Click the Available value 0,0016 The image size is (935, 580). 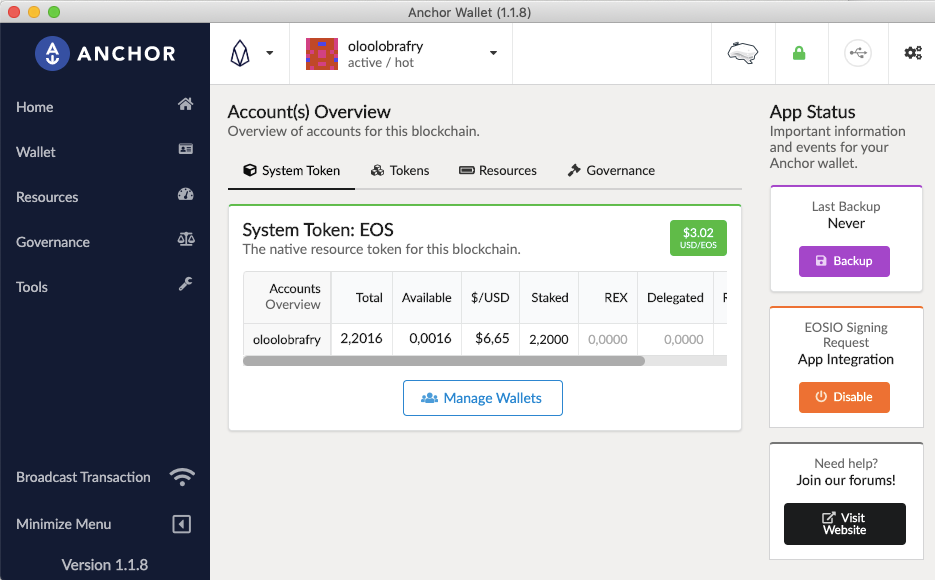(x=430, y=339)
